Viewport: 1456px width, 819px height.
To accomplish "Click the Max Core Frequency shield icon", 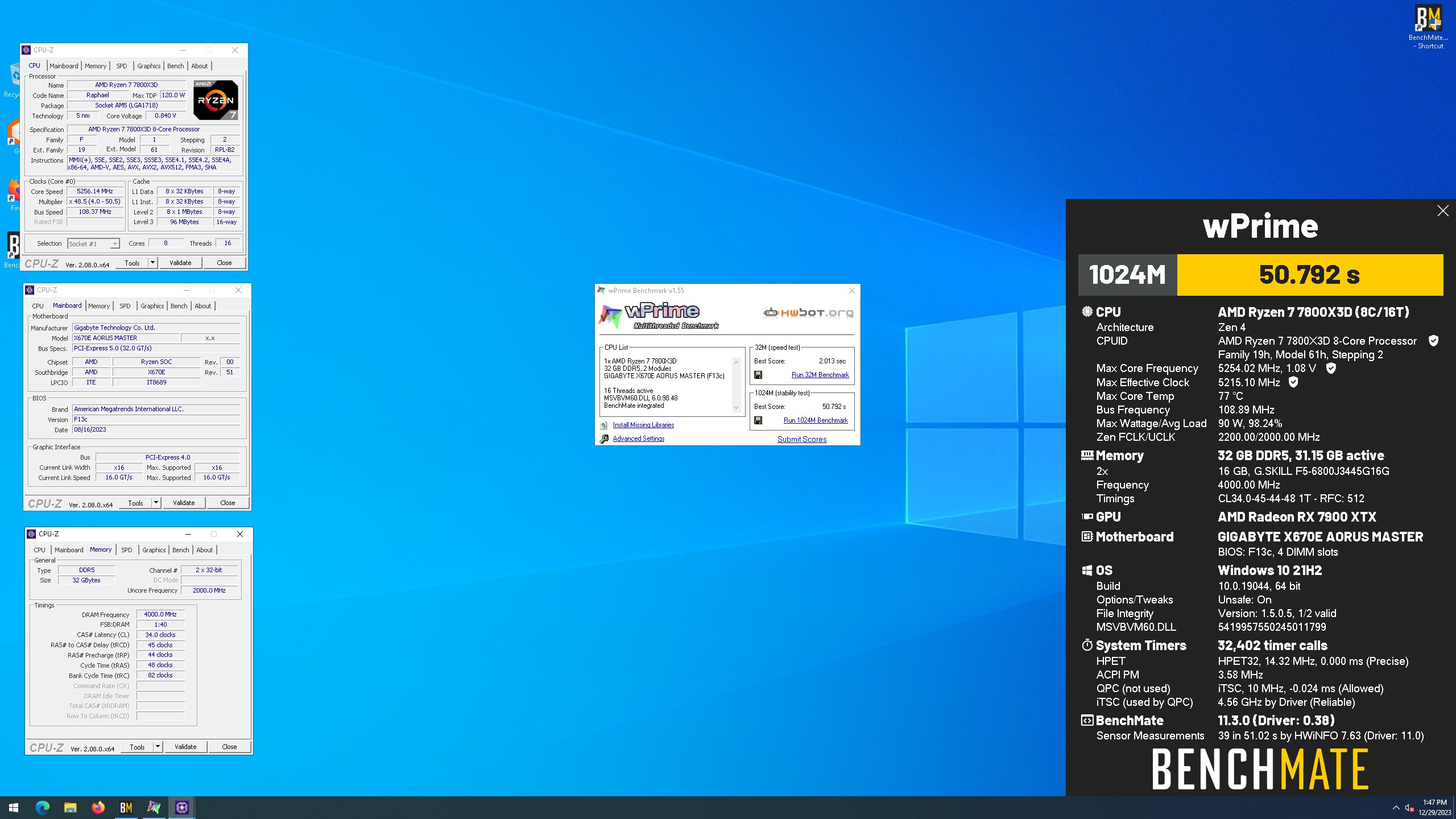I will (1331, 368).
